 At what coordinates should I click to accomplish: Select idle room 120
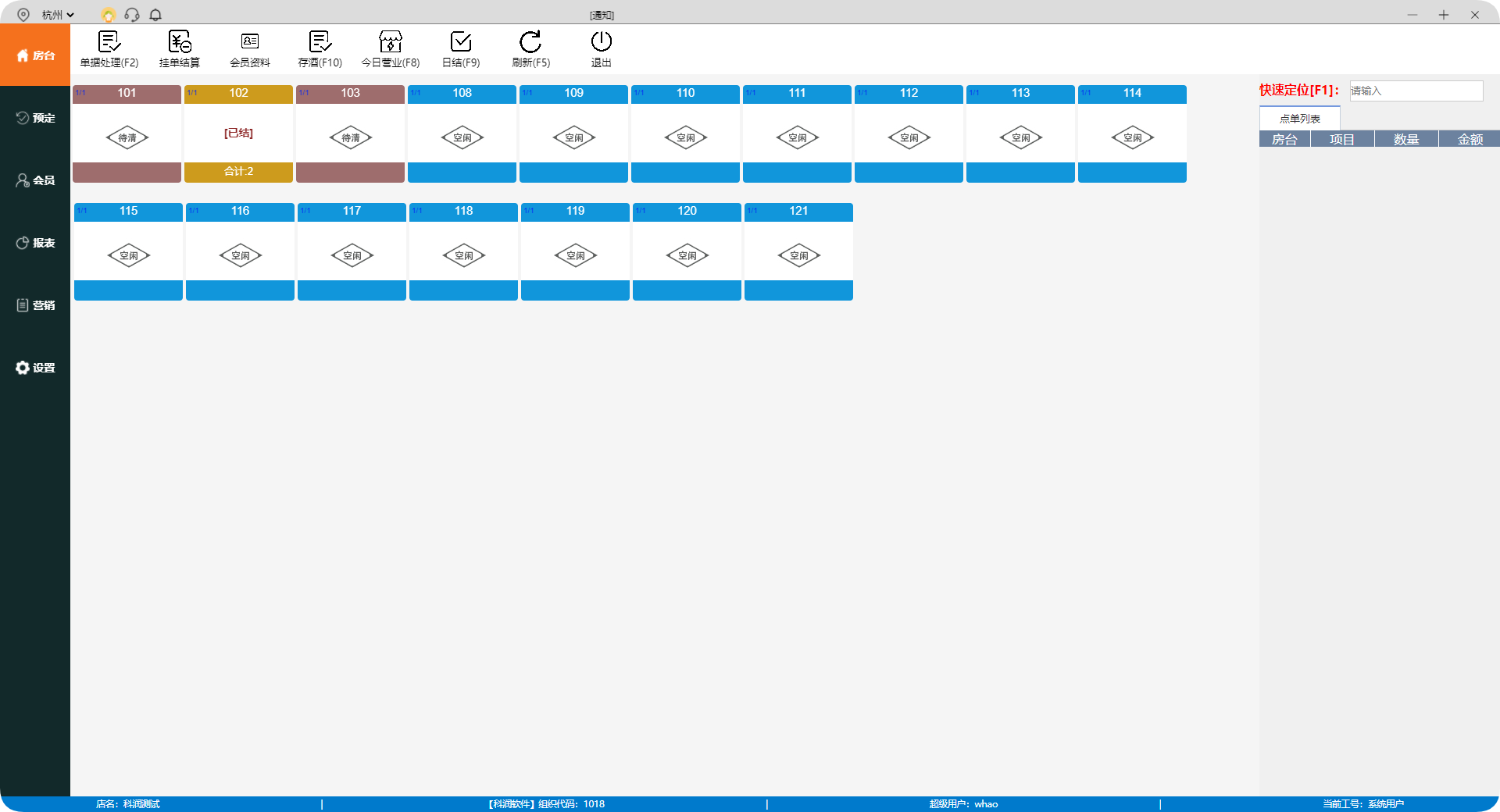coord(687,251)
